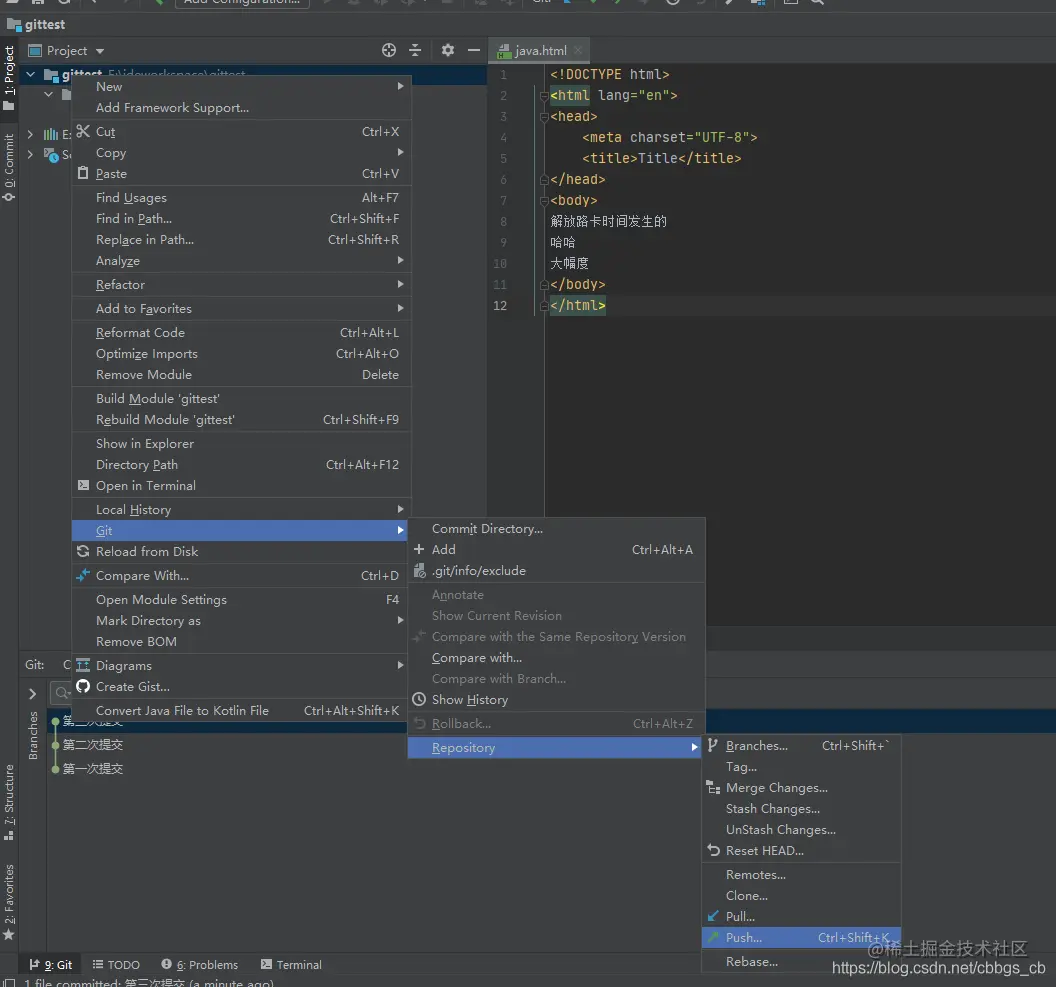
Task: Expand the Scratches tree node
Action: pyautogui.click(x=30, y=154)
